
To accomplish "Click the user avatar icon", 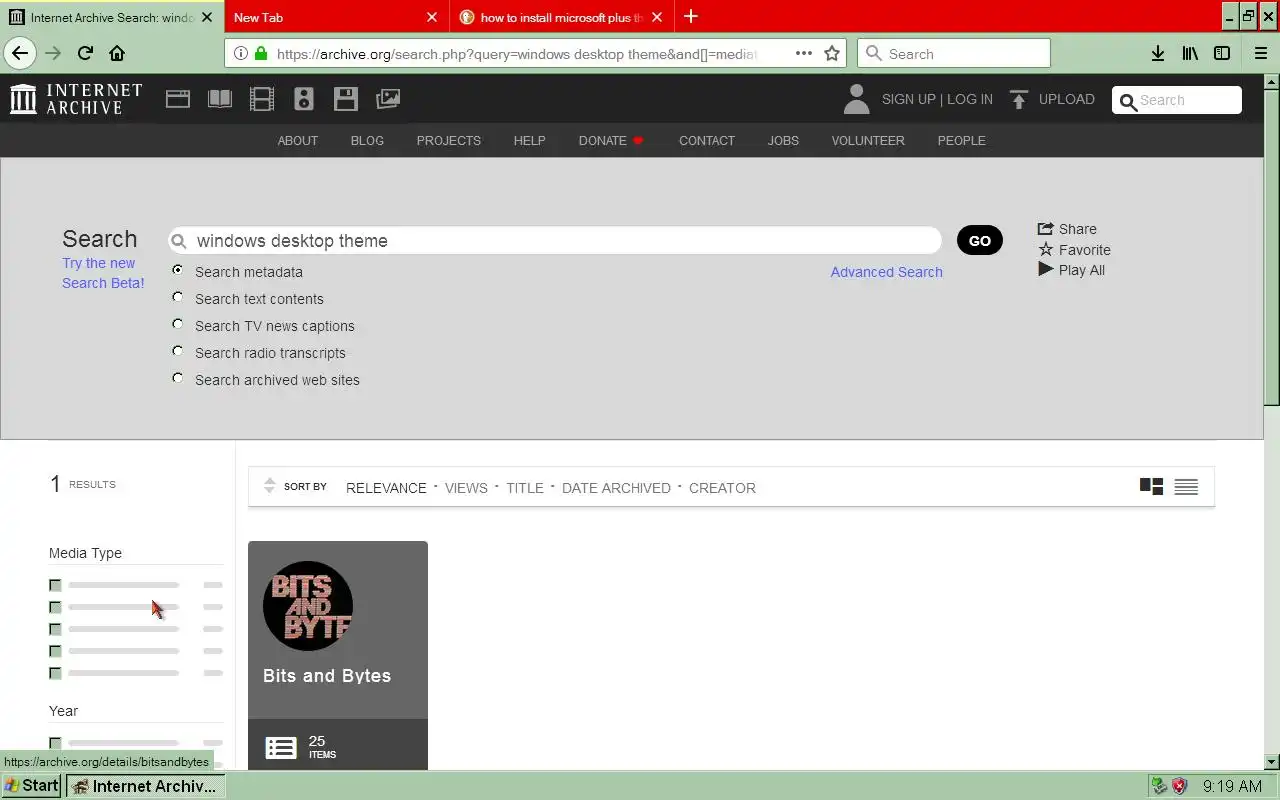I will 856,99.
